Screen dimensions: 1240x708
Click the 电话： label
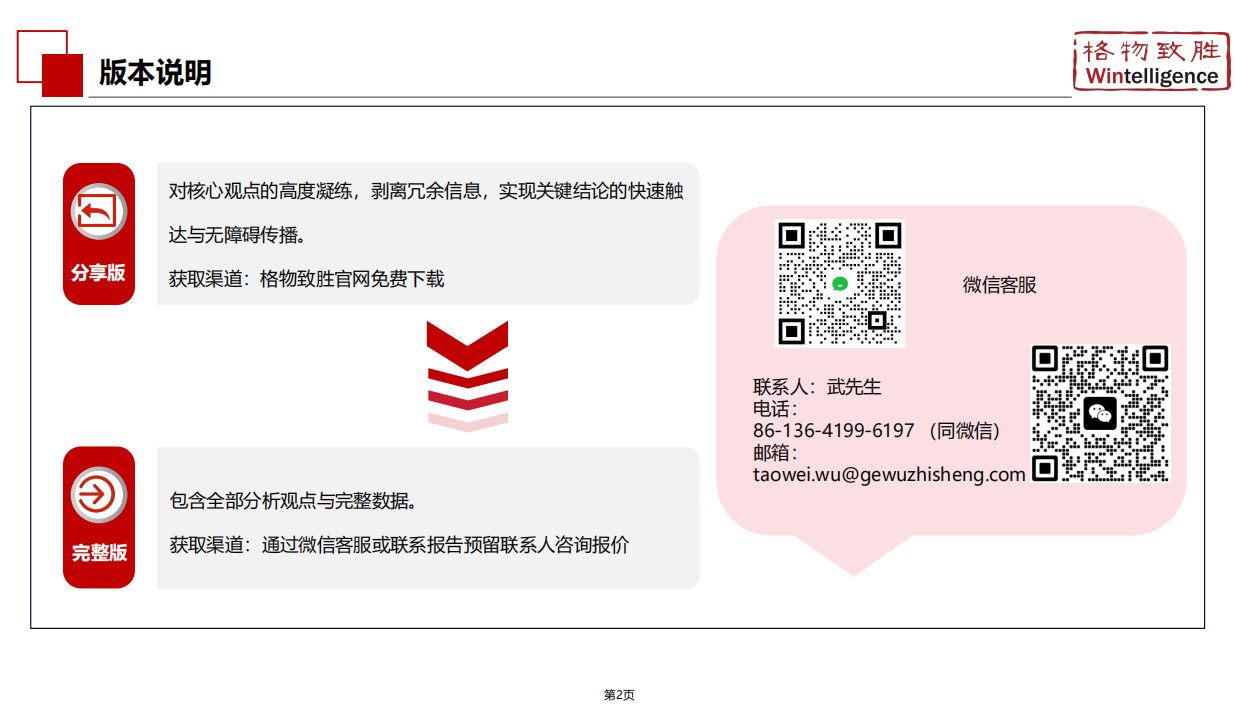(775, 409)
